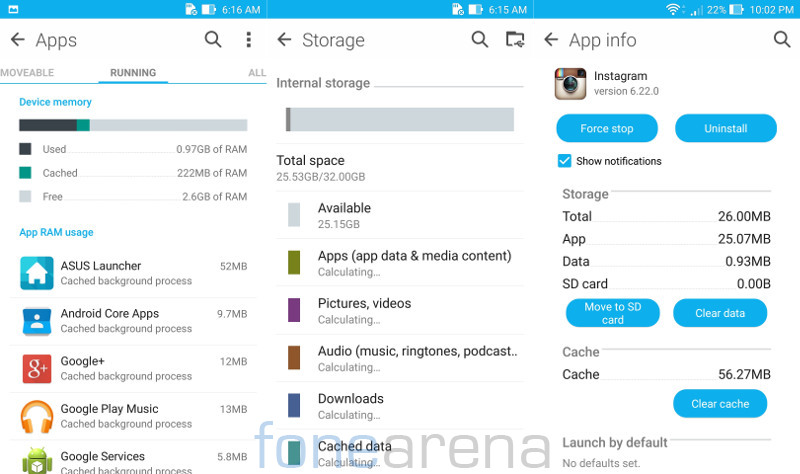This screenshot has width=800, height=474.
Task: Switch to the ALL tab
Action: pyautogui.click(x=257, y=72)
